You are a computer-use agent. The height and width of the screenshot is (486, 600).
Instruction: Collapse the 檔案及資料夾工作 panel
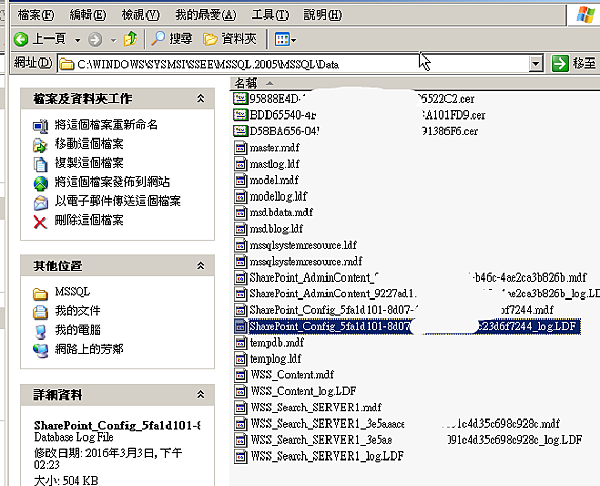[201, 99]
